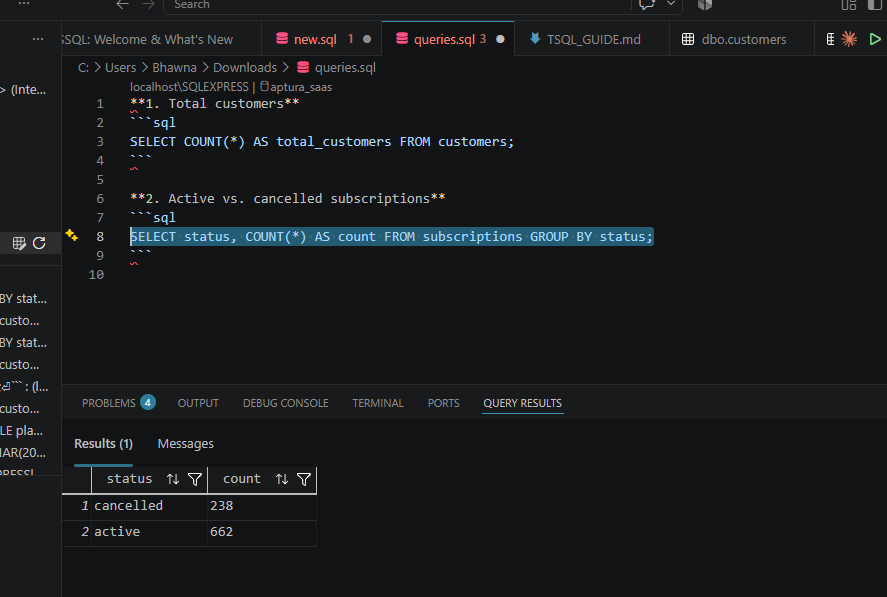Click the '**1. Total customers**' line

tap(214, 104)
